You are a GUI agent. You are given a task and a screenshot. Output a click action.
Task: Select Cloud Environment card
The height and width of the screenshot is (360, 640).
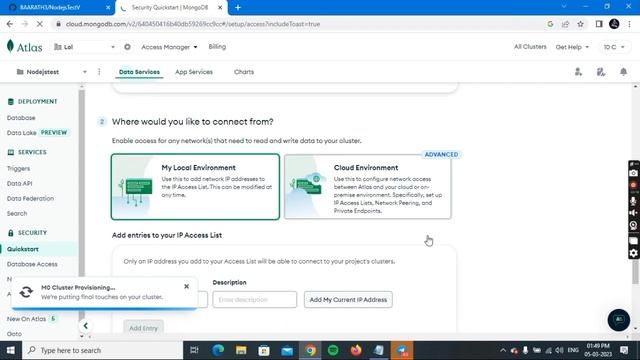click(x=368, y=187)
